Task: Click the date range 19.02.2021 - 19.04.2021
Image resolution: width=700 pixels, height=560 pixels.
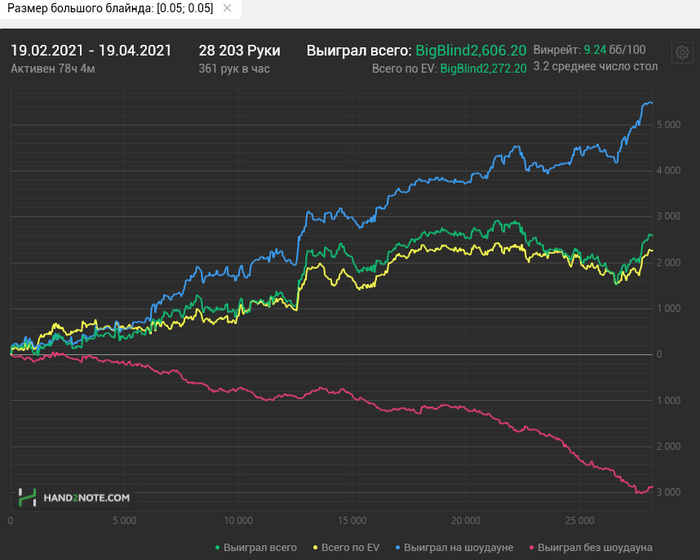Action: (x=91, y=50)
